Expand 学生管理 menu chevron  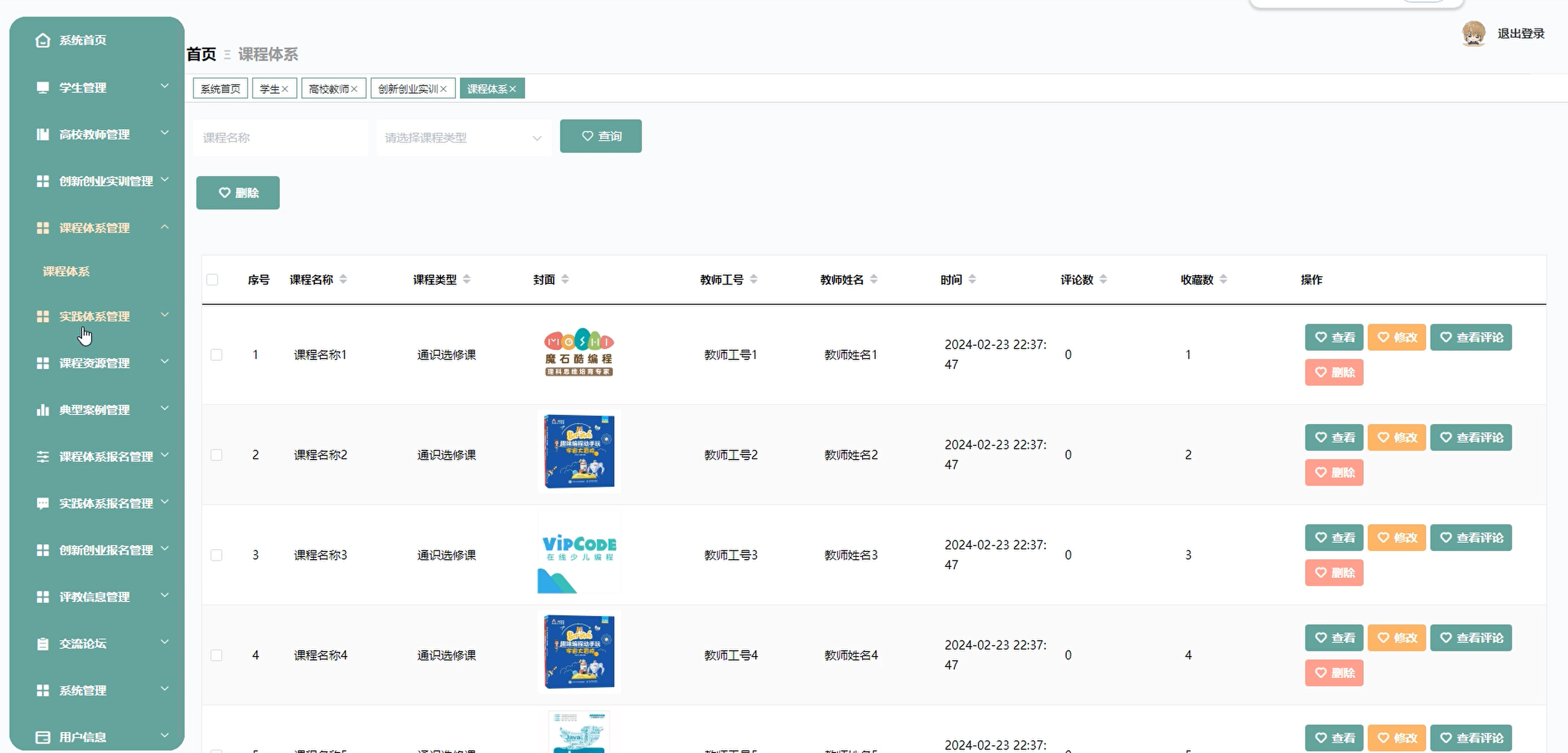pyautogui.click(x=165, y=86)
